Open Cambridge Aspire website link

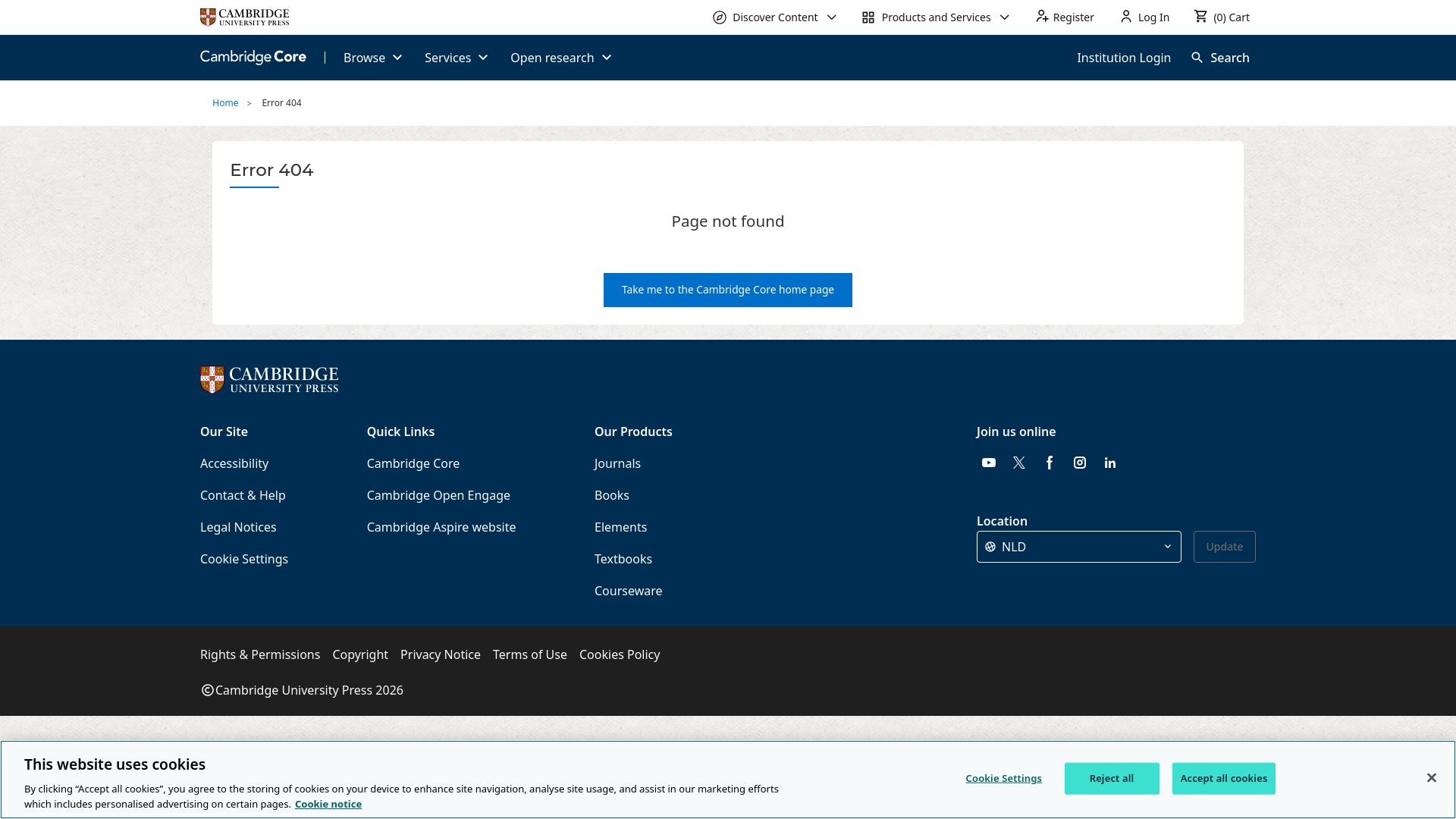441,527
